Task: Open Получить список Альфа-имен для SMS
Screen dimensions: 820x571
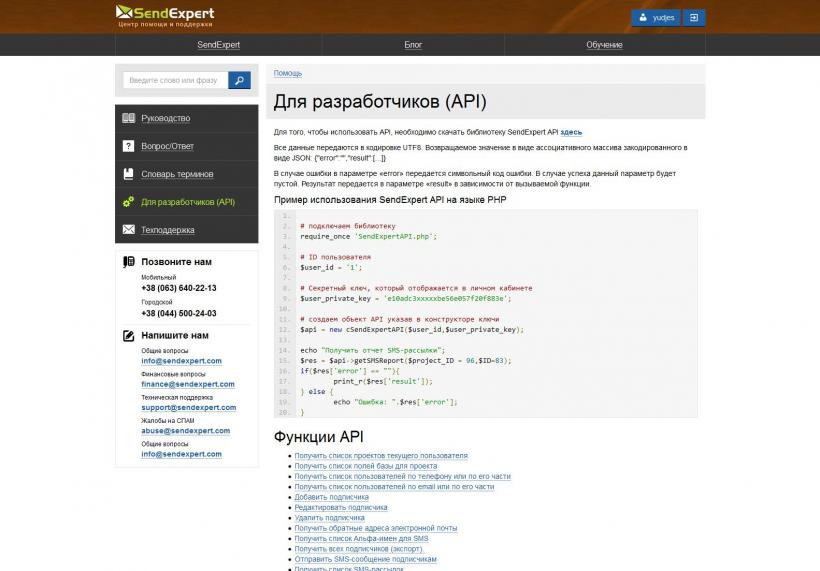Action: pos(361,539)
